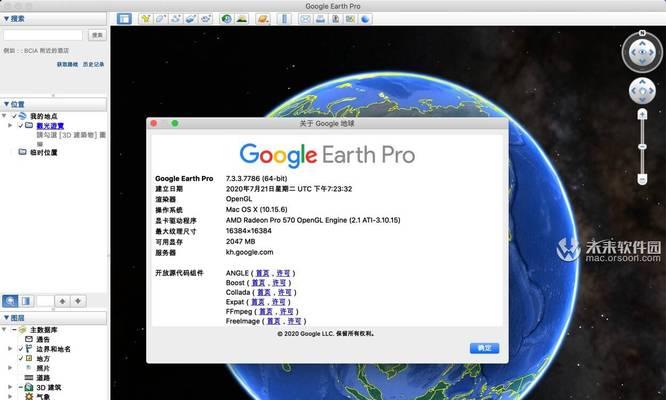
Task: Select the Add Path tool
Action: tap(175, 19)
